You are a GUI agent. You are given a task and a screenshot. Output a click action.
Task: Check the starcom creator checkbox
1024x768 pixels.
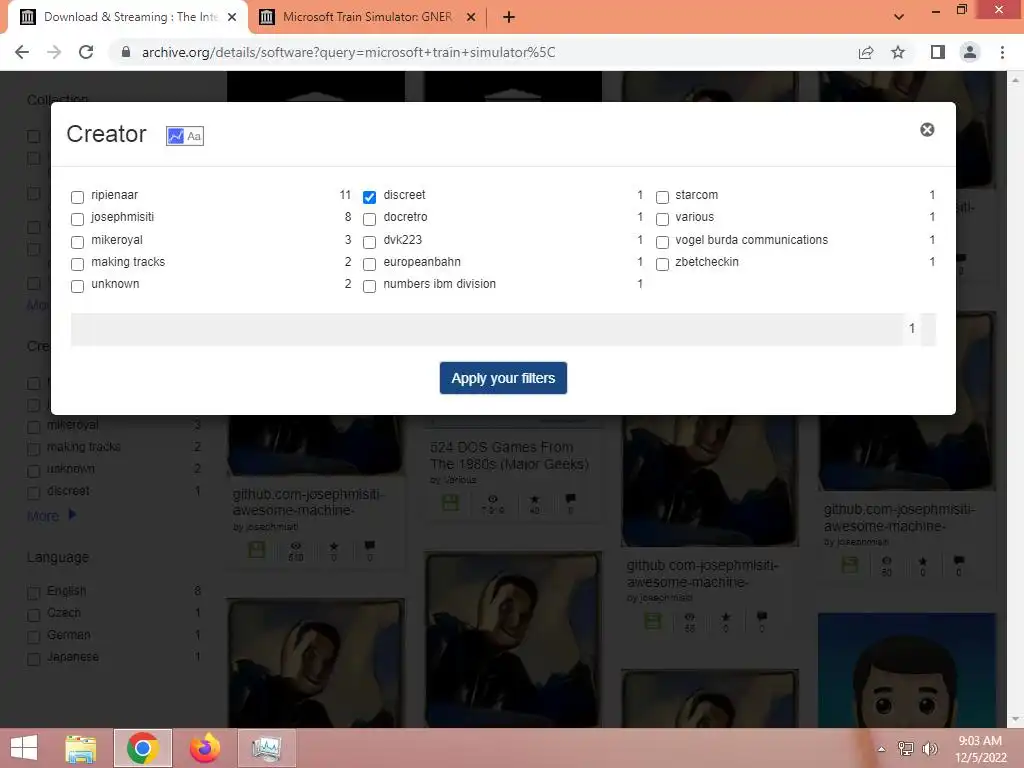[x=662, y=197]
